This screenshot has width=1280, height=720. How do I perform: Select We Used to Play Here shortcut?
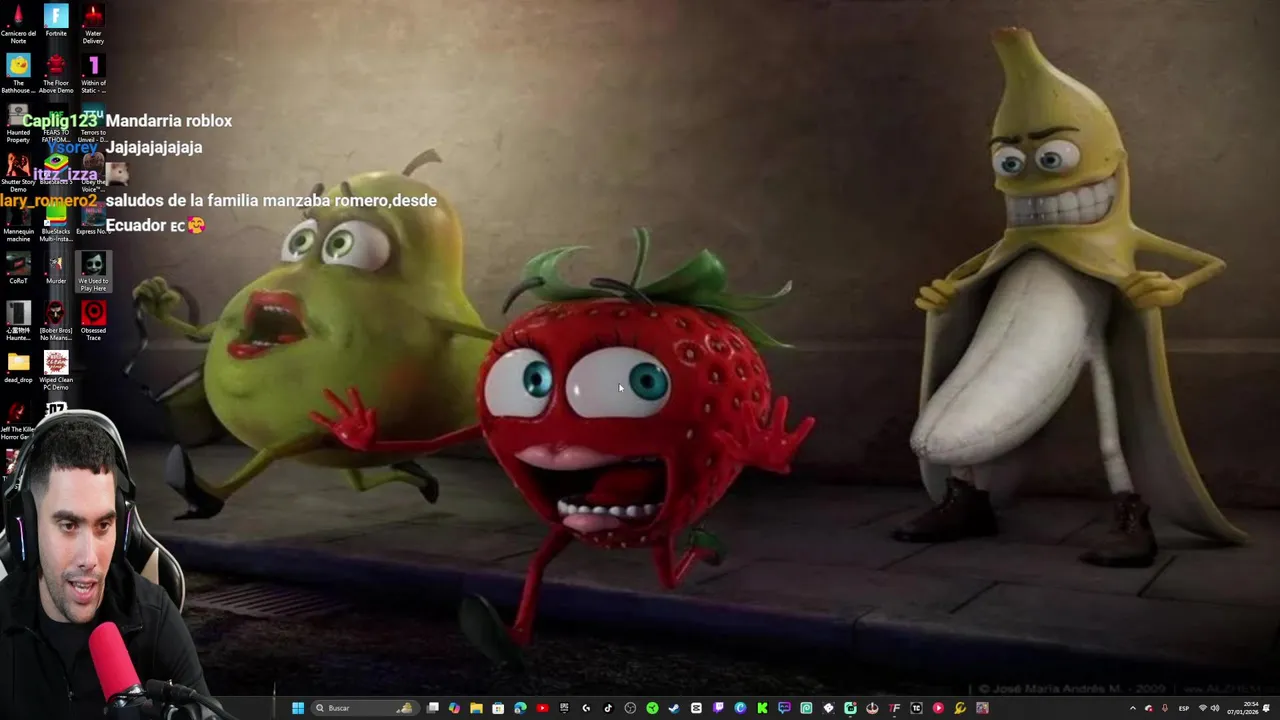click(93, 272)
